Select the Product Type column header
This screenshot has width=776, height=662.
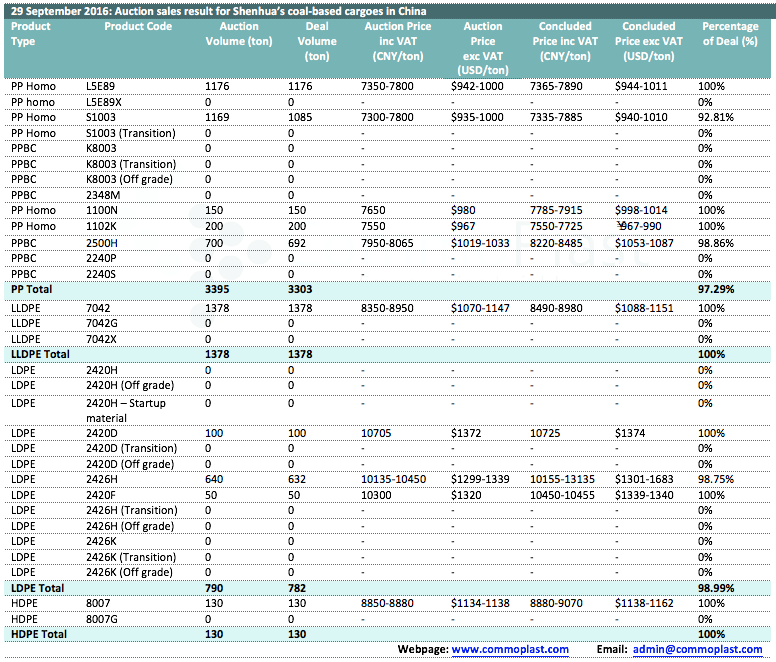(30, 34)
